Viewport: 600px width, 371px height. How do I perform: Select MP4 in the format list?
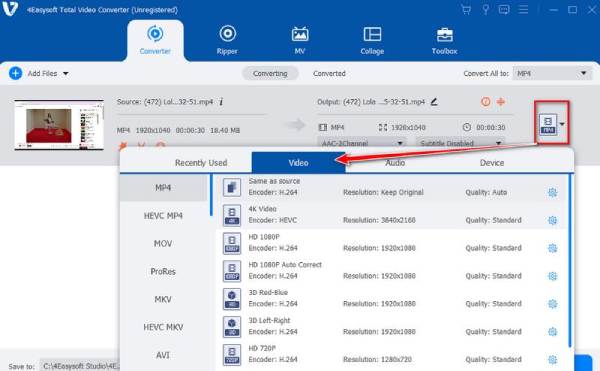163,187
